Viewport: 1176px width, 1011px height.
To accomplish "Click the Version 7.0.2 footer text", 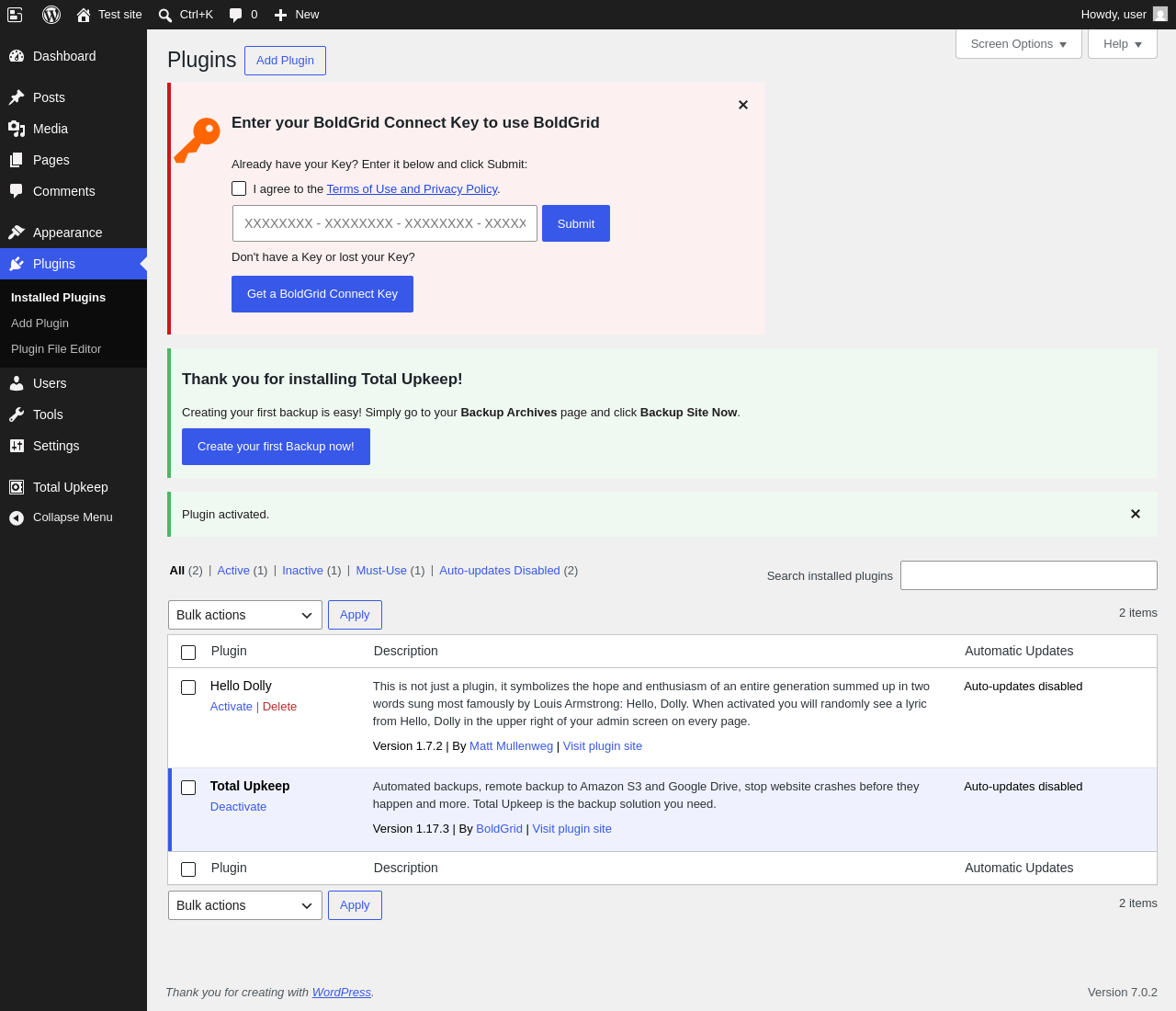I will click(x=1123, y=993).
